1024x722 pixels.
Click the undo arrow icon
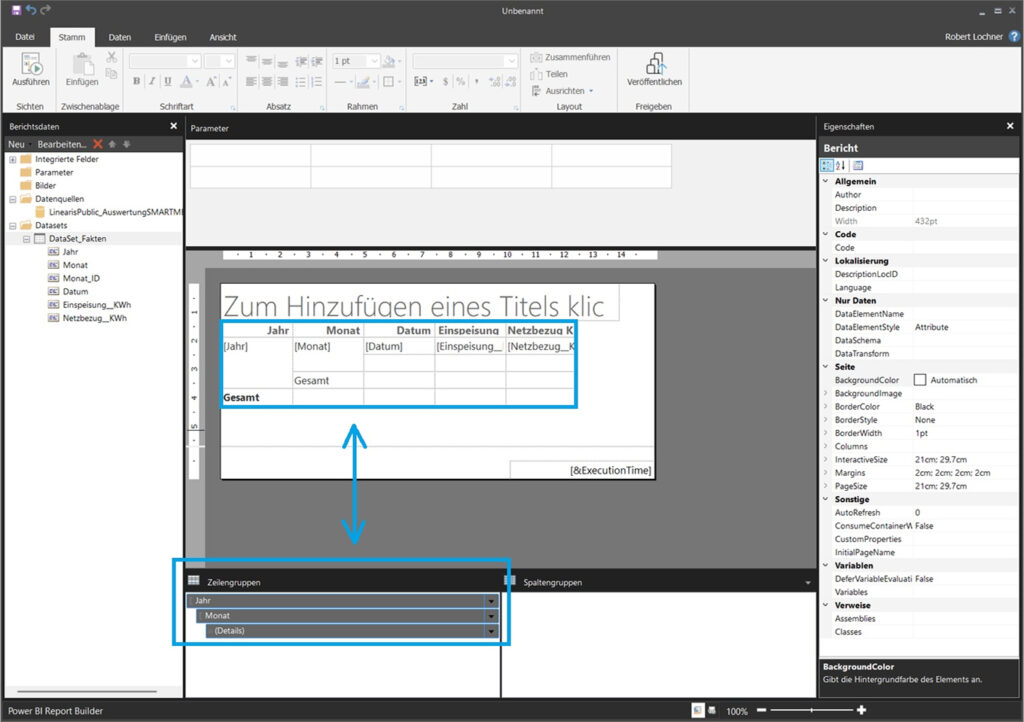(x=30, y=10)
